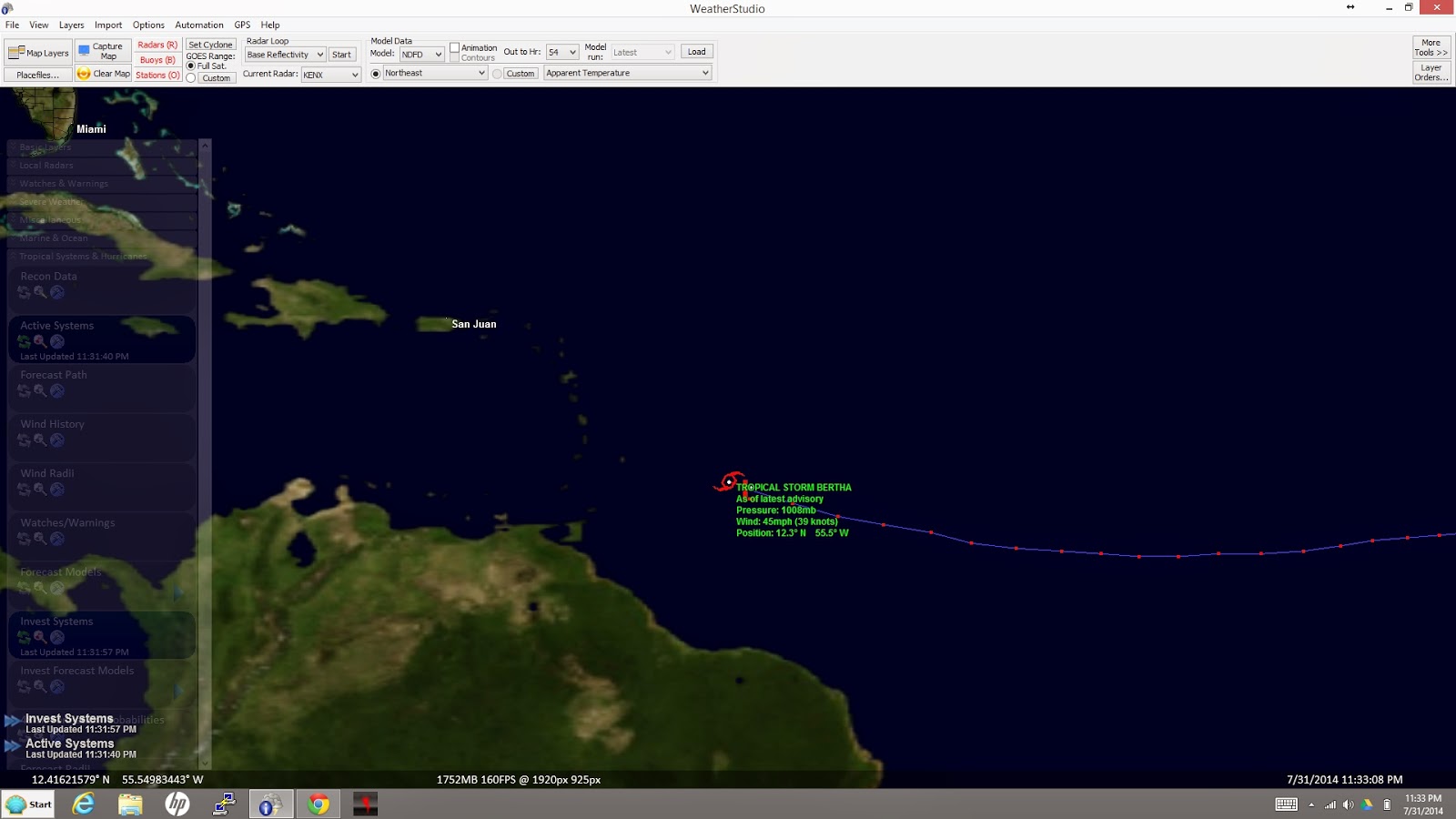Click the Tropical Storm Bertha cyclone symbol
Screen dimensions: 1456x819
pyautogui.click(x=730, y=482)
